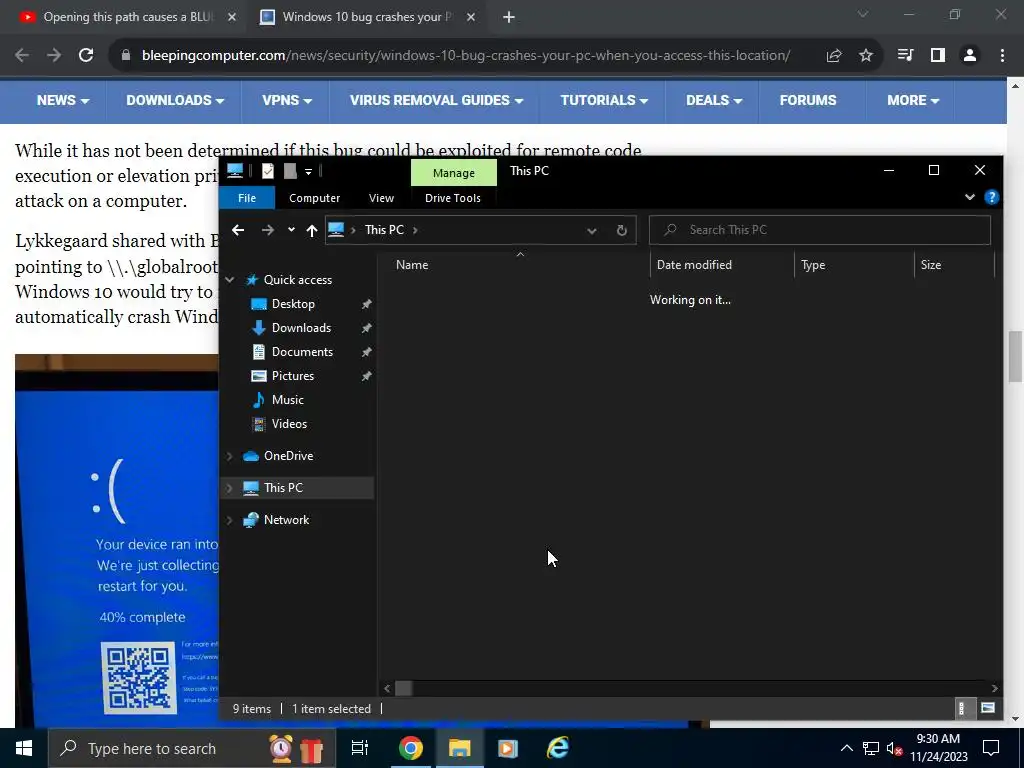This screenshot has width=1024, height=768.
Task: Open the Windows Start menu
Action: 24,748
